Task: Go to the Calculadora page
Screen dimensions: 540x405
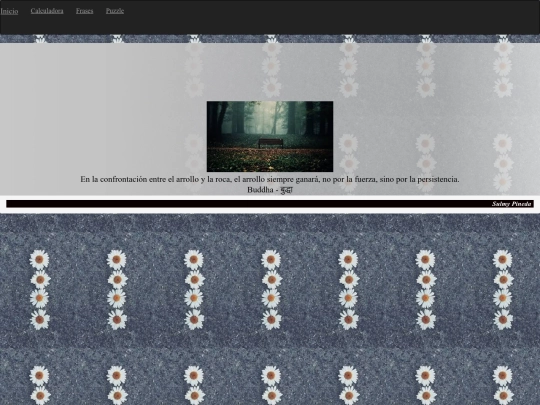Action: click(47, 11)
